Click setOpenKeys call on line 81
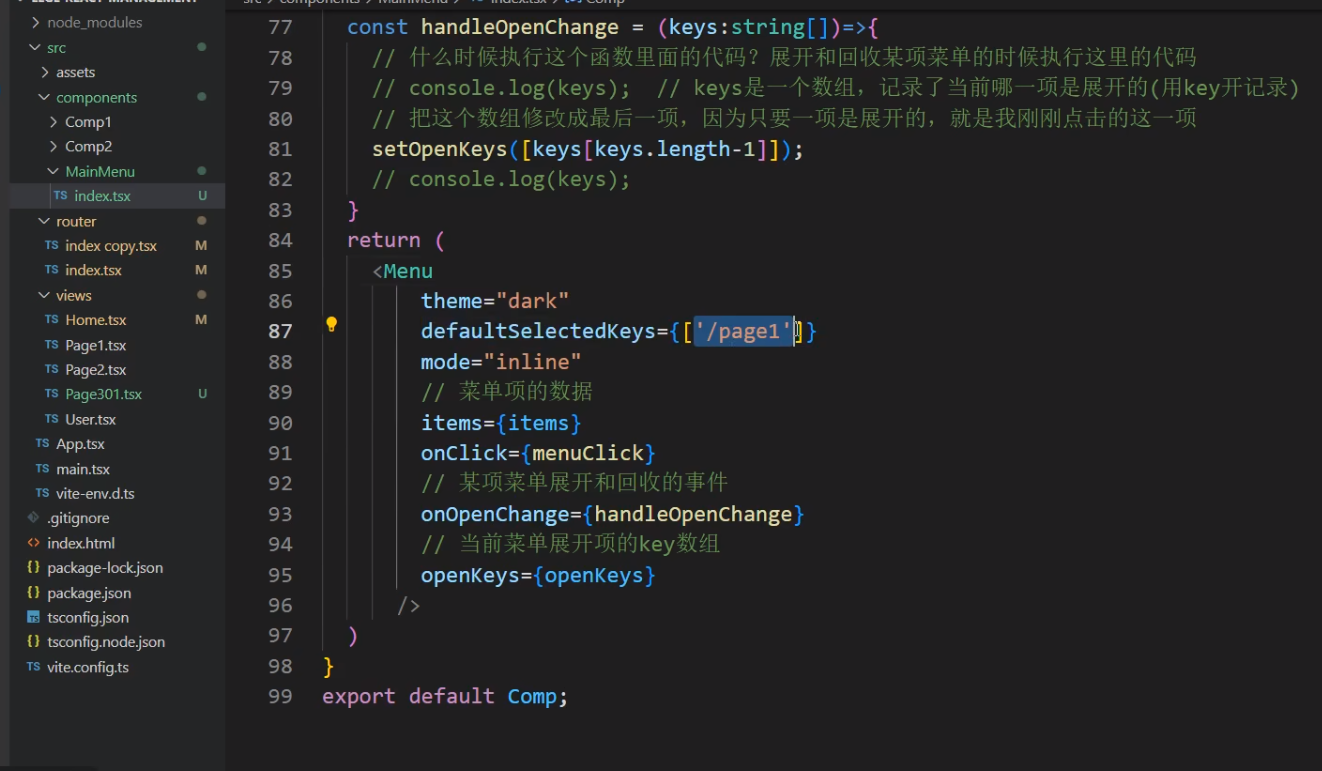The height and width of the screenshot is (771, 1322). click(x=440, y=149)
